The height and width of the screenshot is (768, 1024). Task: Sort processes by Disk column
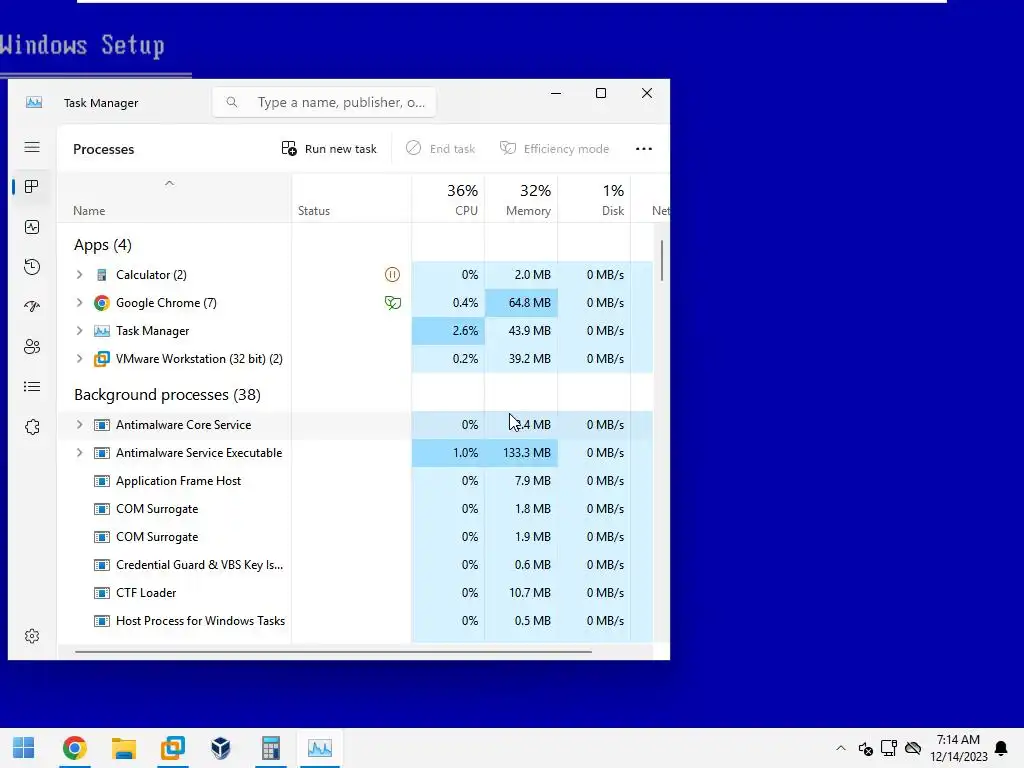(x=594, y=199)
